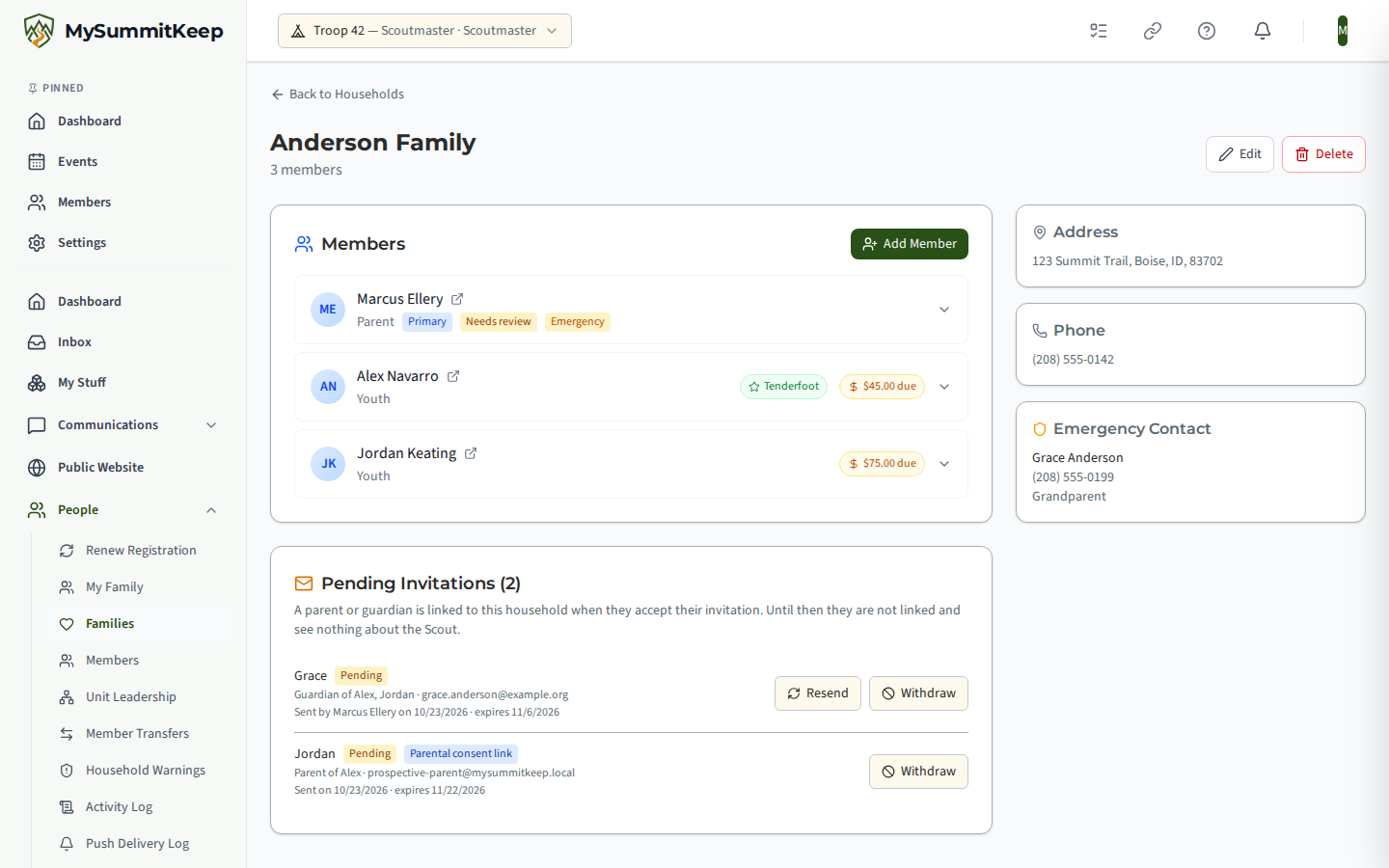Image resolution: width=1389 pixels, height=868 pixels.
Task: Click Alex Navarro's $45.00 due badge
Action: 882,387
